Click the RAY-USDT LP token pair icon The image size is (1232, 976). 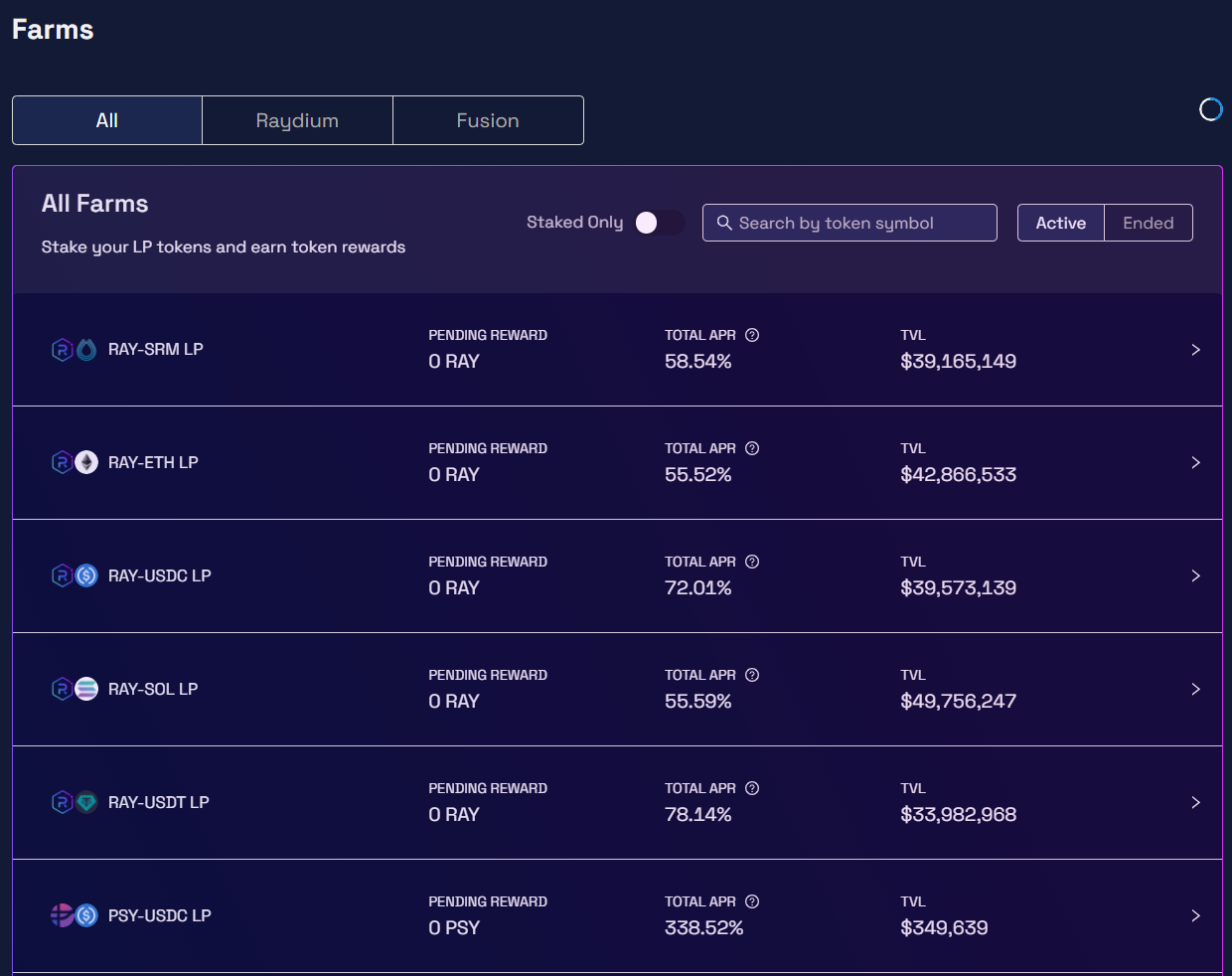click(x=75, y=803)
